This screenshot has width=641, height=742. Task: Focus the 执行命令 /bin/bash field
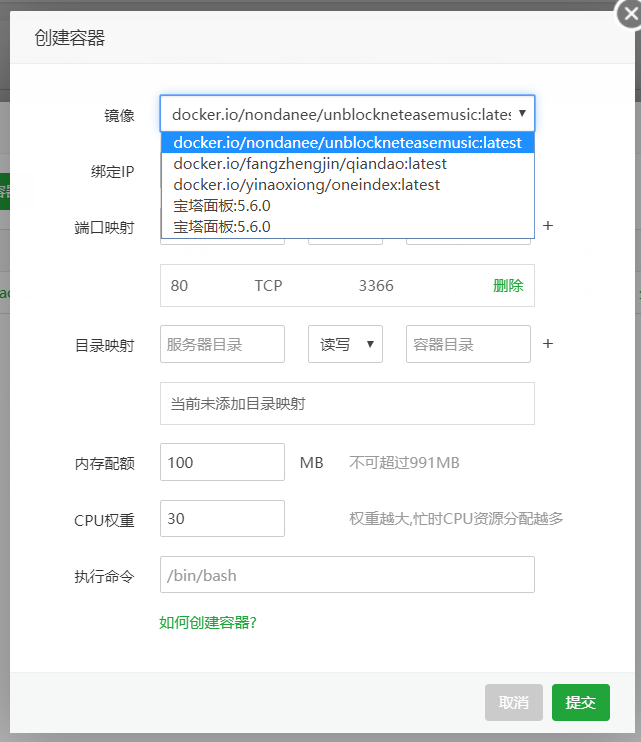point(347,574)
